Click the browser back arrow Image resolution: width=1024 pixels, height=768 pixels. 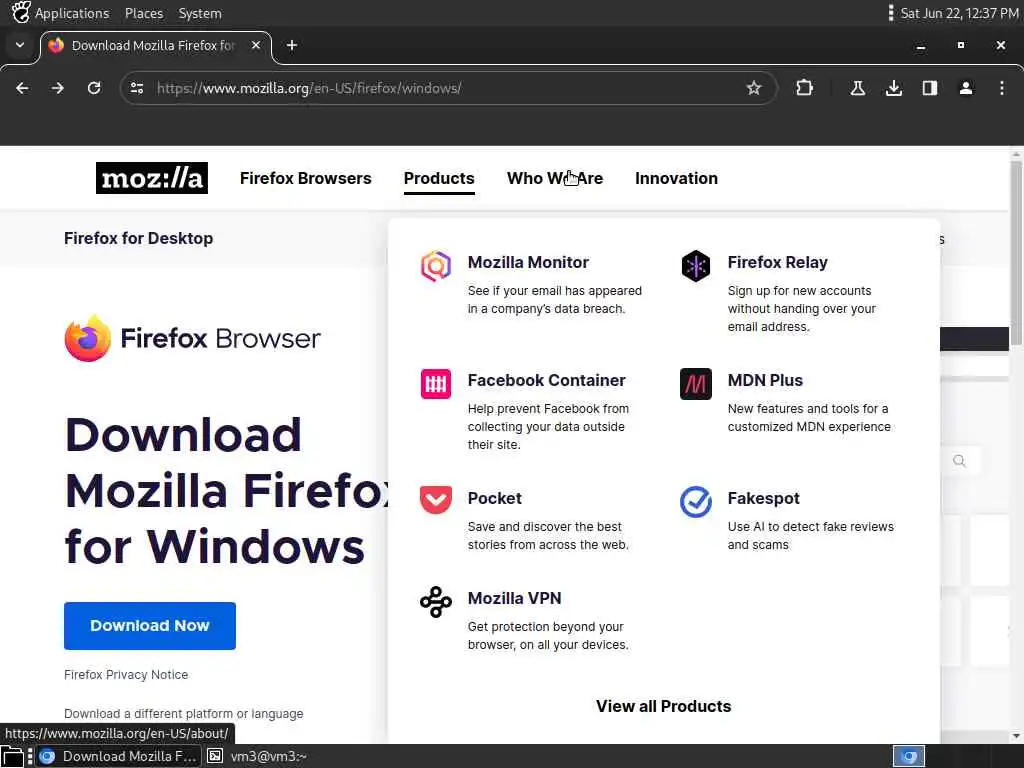tap(22, 88)
